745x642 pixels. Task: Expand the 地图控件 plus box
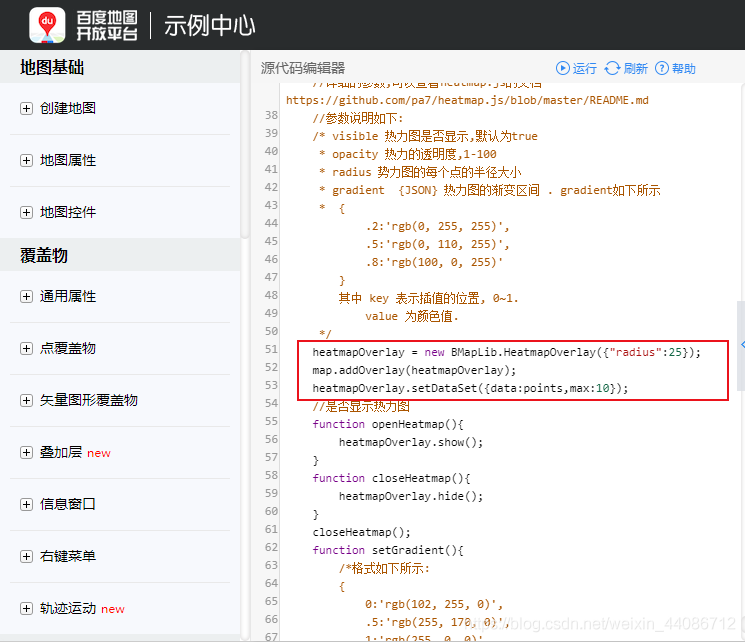26,212
